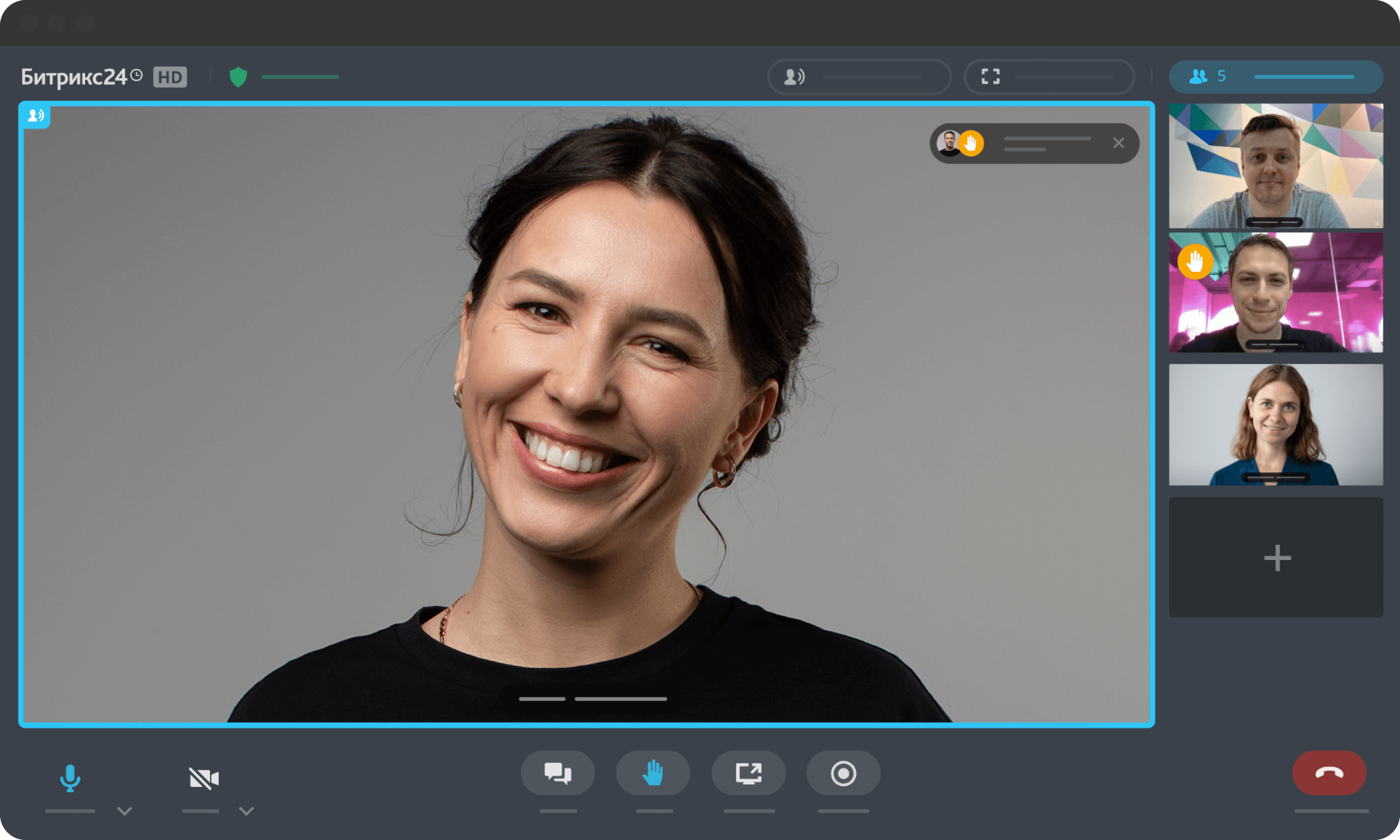Click the hand badge on pink thumbnail
Viewport: 1400px width, 840px height.
coord(1194,261)
